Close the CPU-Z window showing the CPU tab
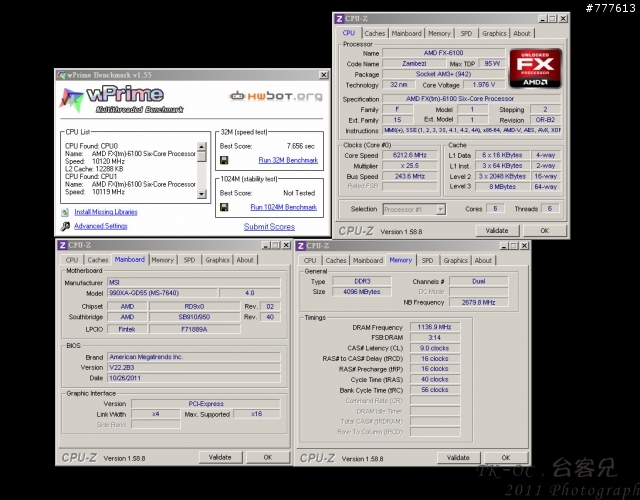Image resolution: width=640 pixels, height=500 pixels. [x=563, y=19]
